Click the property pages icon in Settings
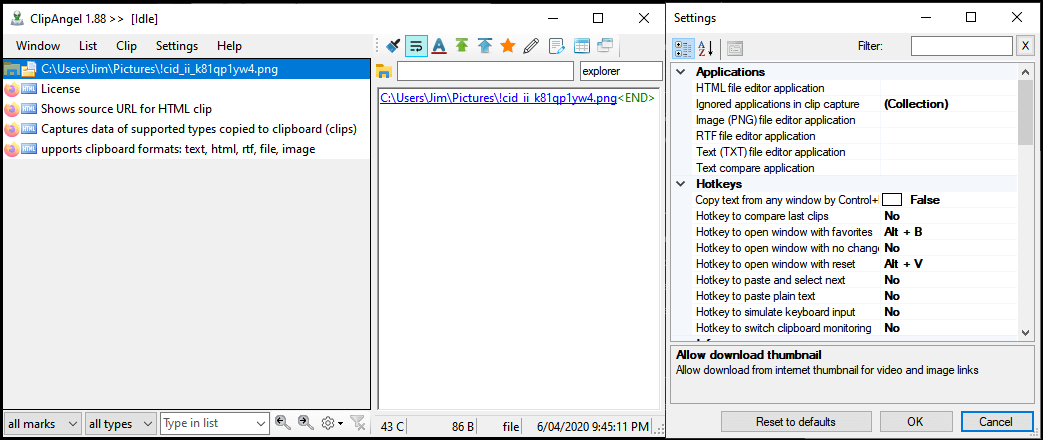The width and height of the screenshot is (1043, 440). (734, 48)
